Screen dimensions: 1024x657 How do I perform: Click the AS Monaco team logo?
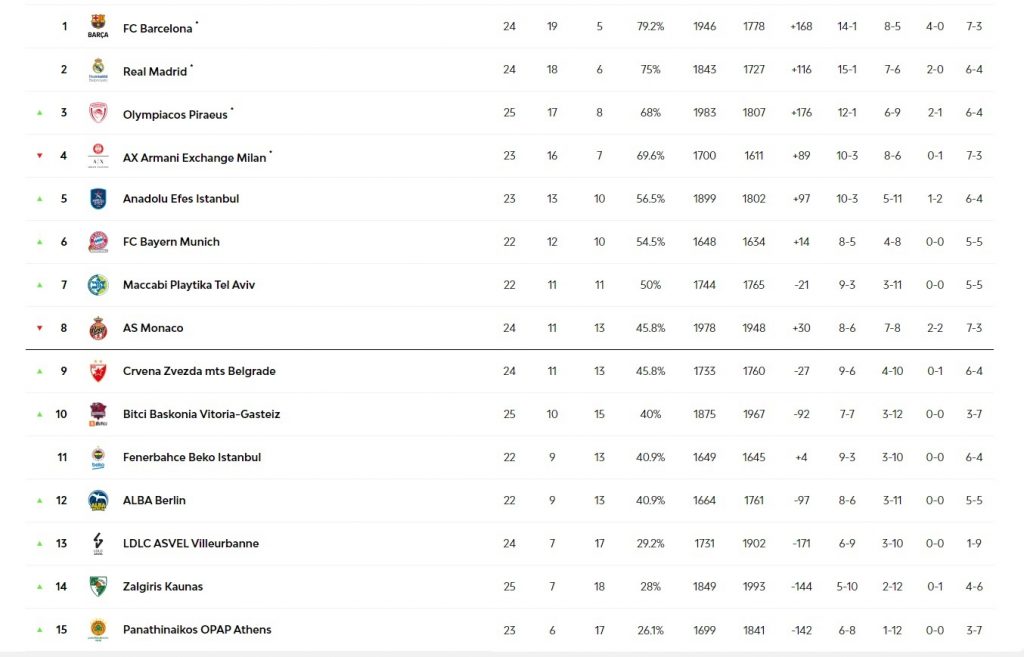point(98,328)
